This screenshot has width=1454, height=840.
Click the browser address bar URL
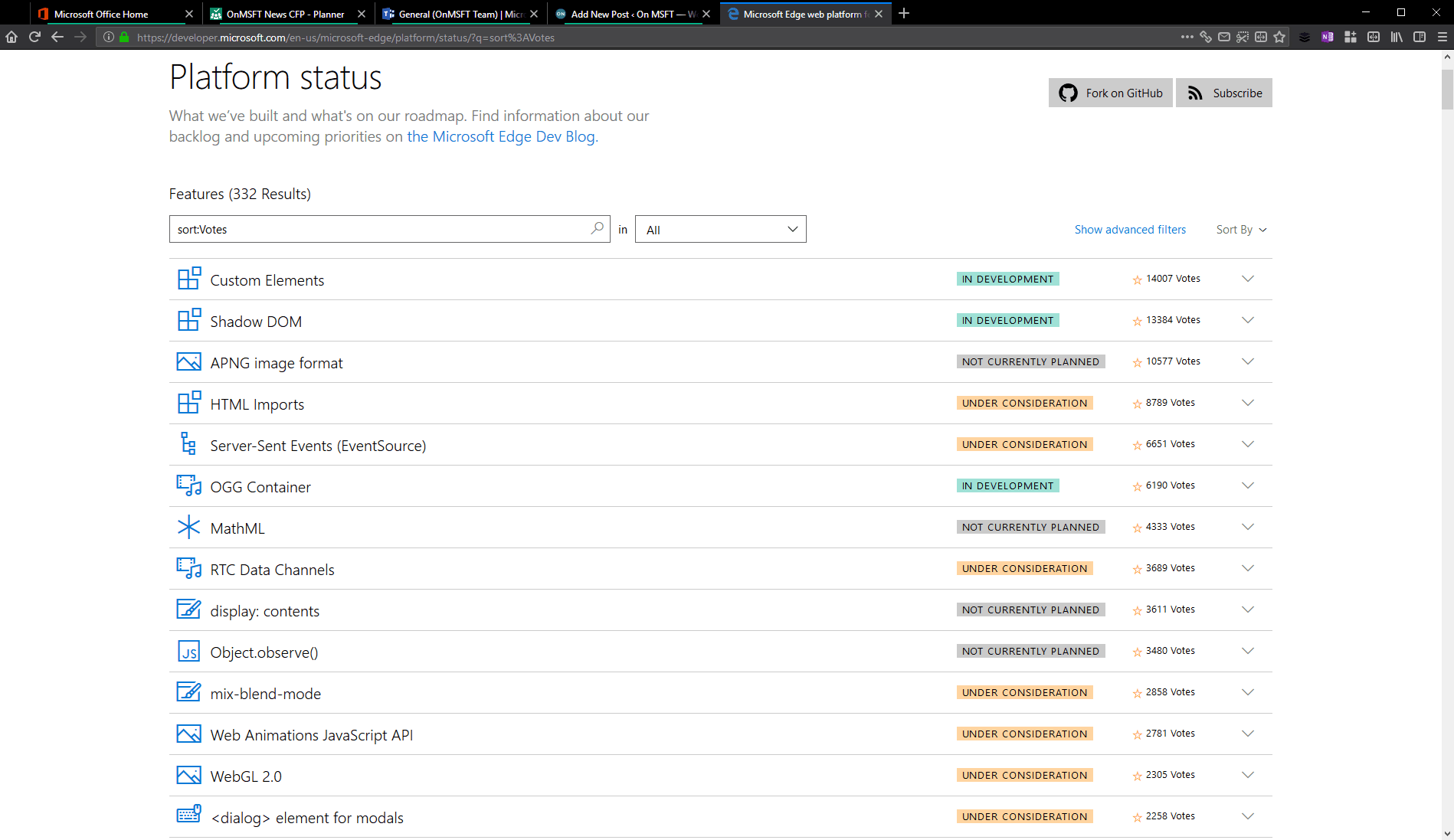click(x=345, y=38)
